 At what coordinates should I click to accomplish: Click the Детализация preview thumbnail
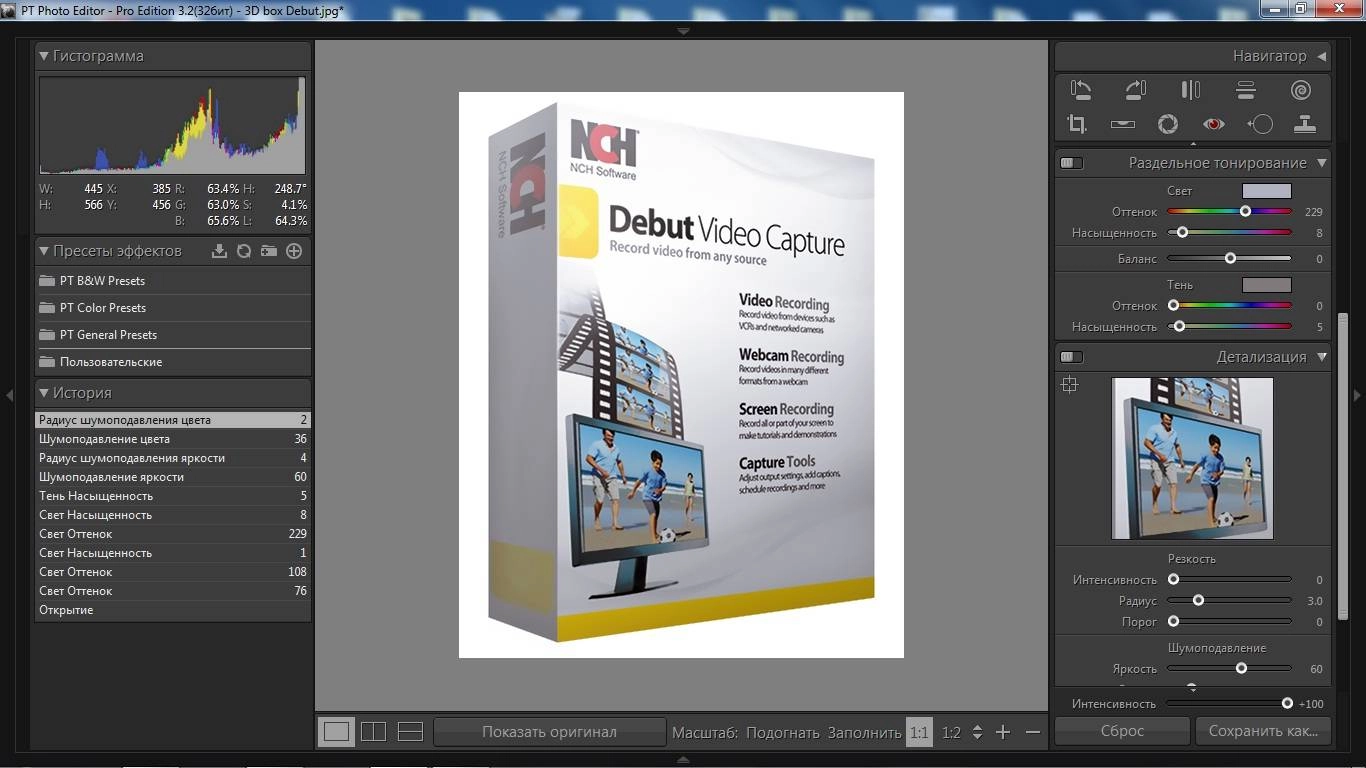tap(1192, 458)
